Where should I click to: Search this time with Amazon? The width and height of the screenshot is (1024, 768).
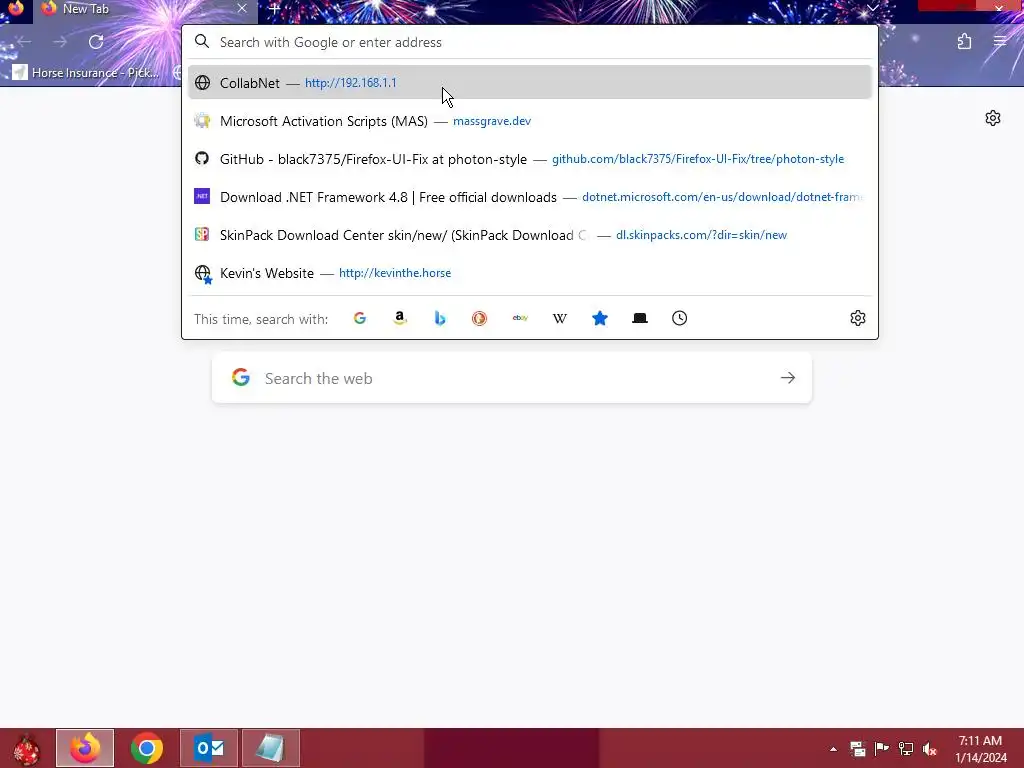(400, 318)
